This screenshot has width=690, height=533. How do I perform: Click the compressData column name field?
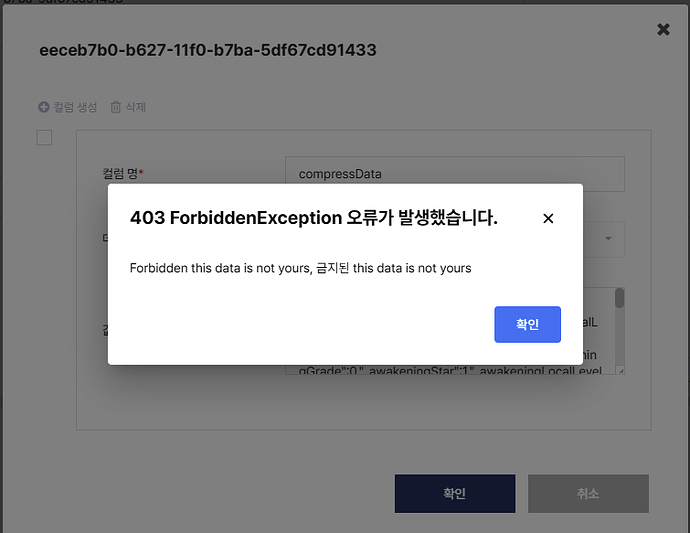(454, 174)
